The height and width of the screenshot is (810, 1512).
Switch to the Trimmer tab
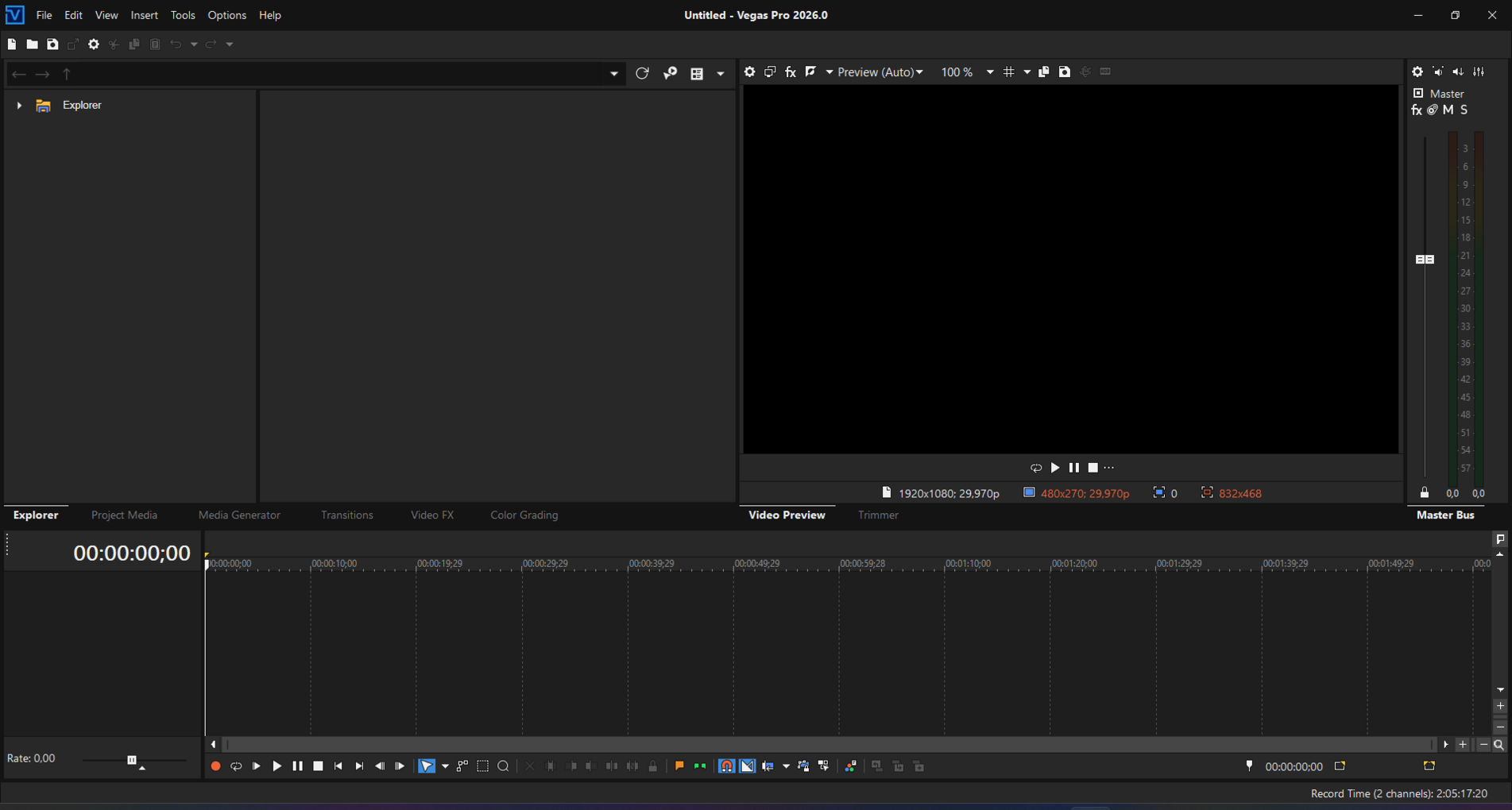click(878, 515)
